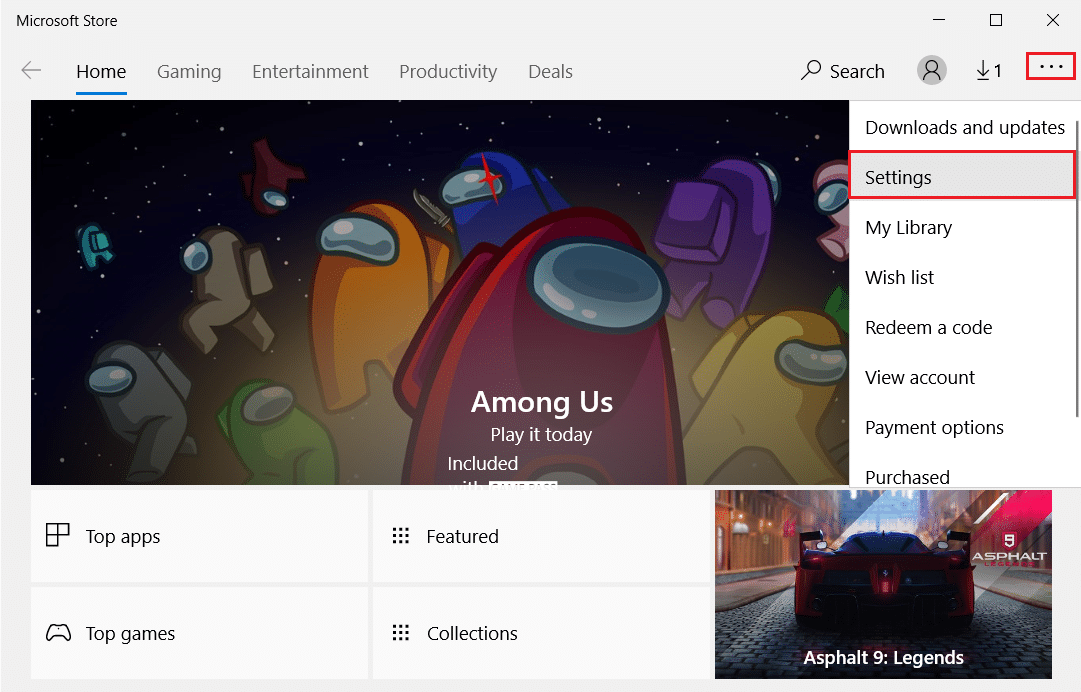
Task: Choose Downloads and updates menu entry
Action: (x=964, y=127)
